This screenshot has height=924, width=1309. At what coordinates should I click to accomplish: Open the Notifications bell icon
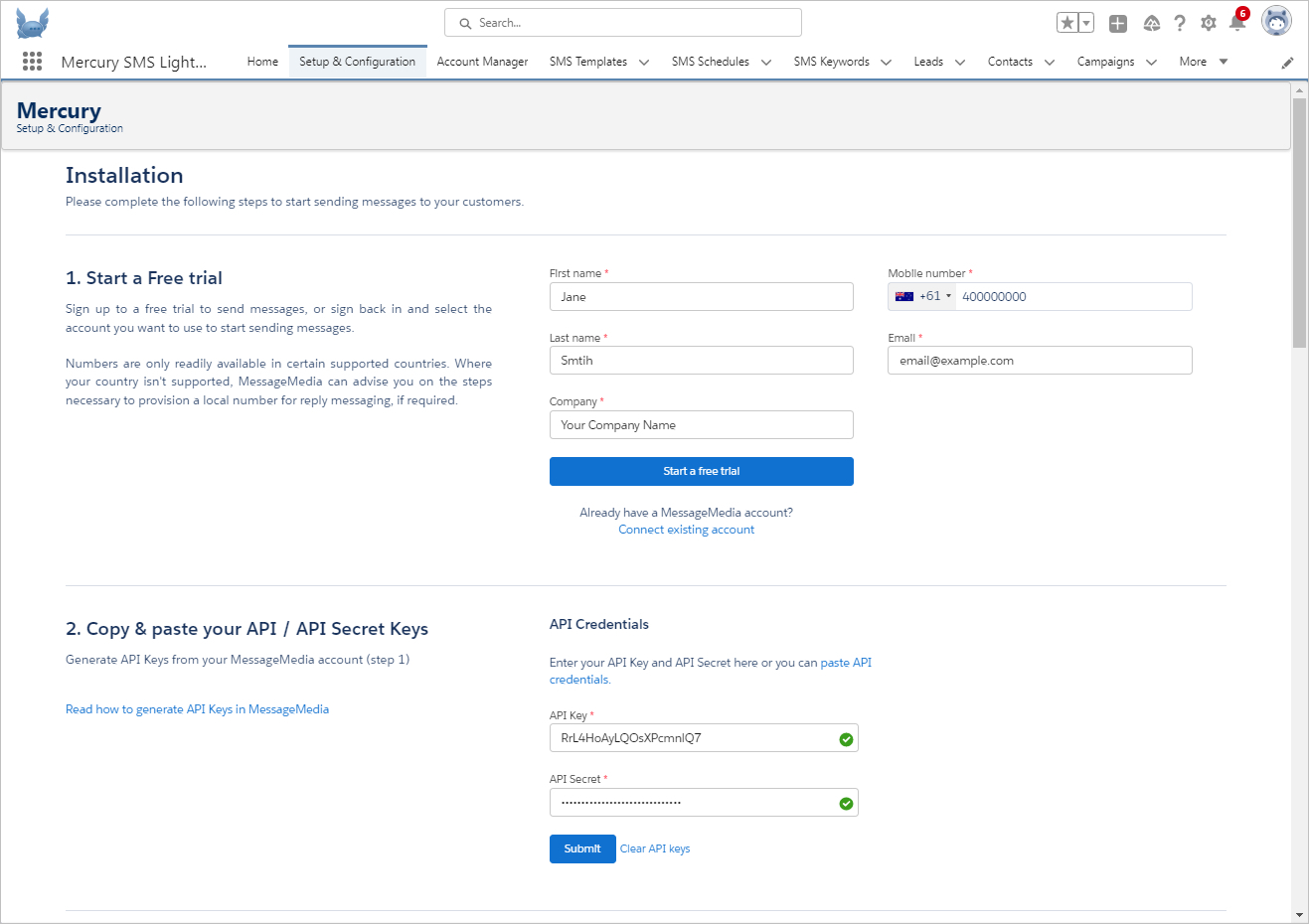point(1237,23)
